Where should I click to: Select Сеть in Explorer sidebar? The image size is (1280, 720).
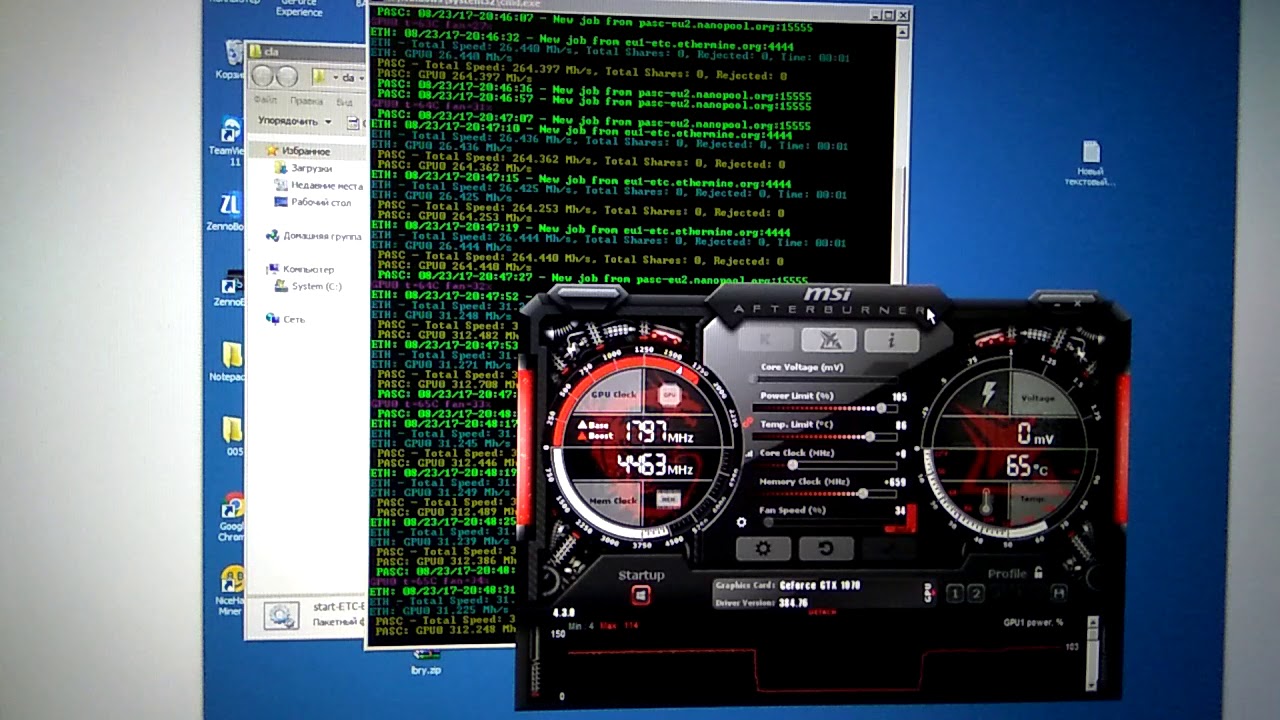285,319
